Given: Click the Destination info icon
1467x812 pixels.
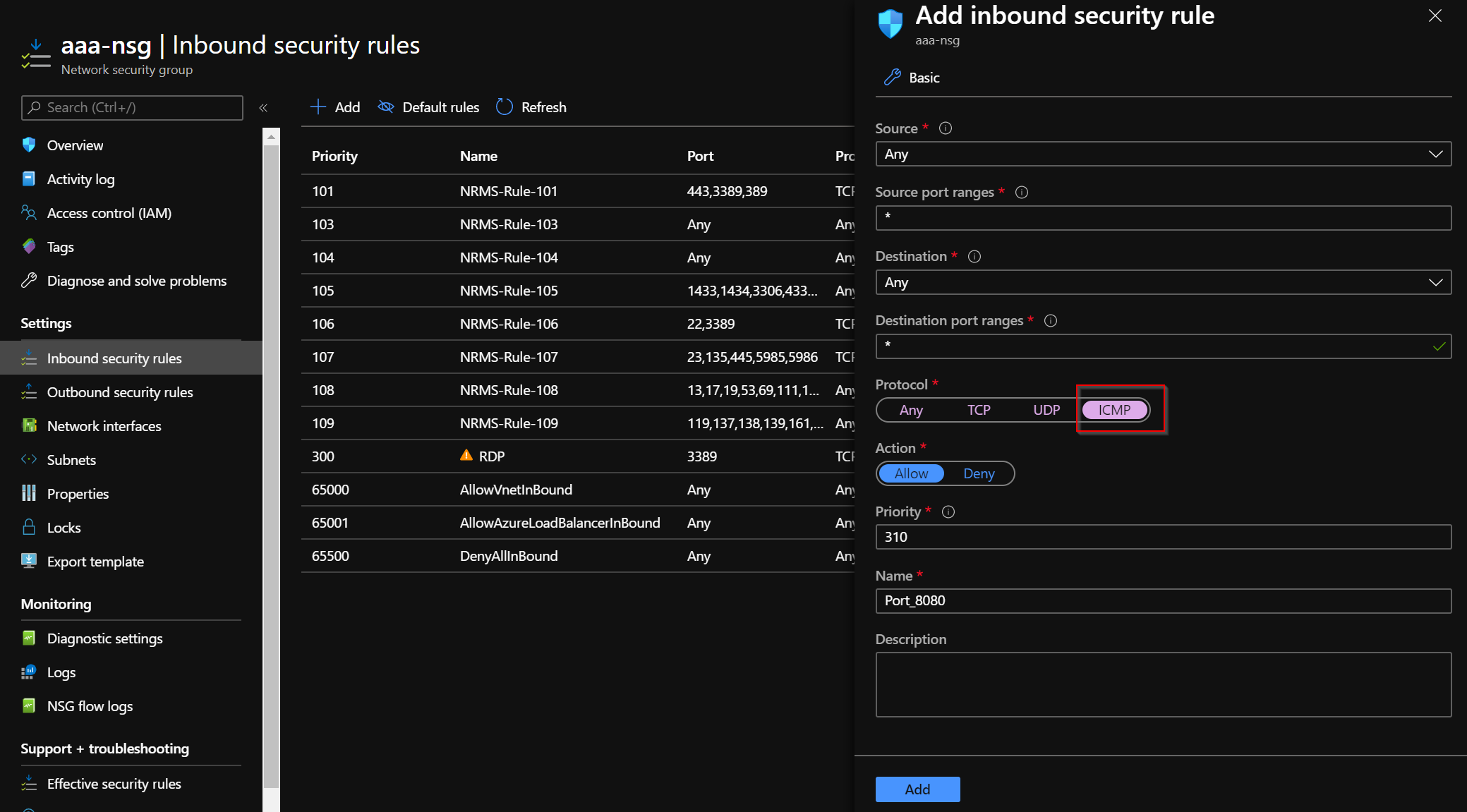Looking at the screenshot, I should 974,256.
